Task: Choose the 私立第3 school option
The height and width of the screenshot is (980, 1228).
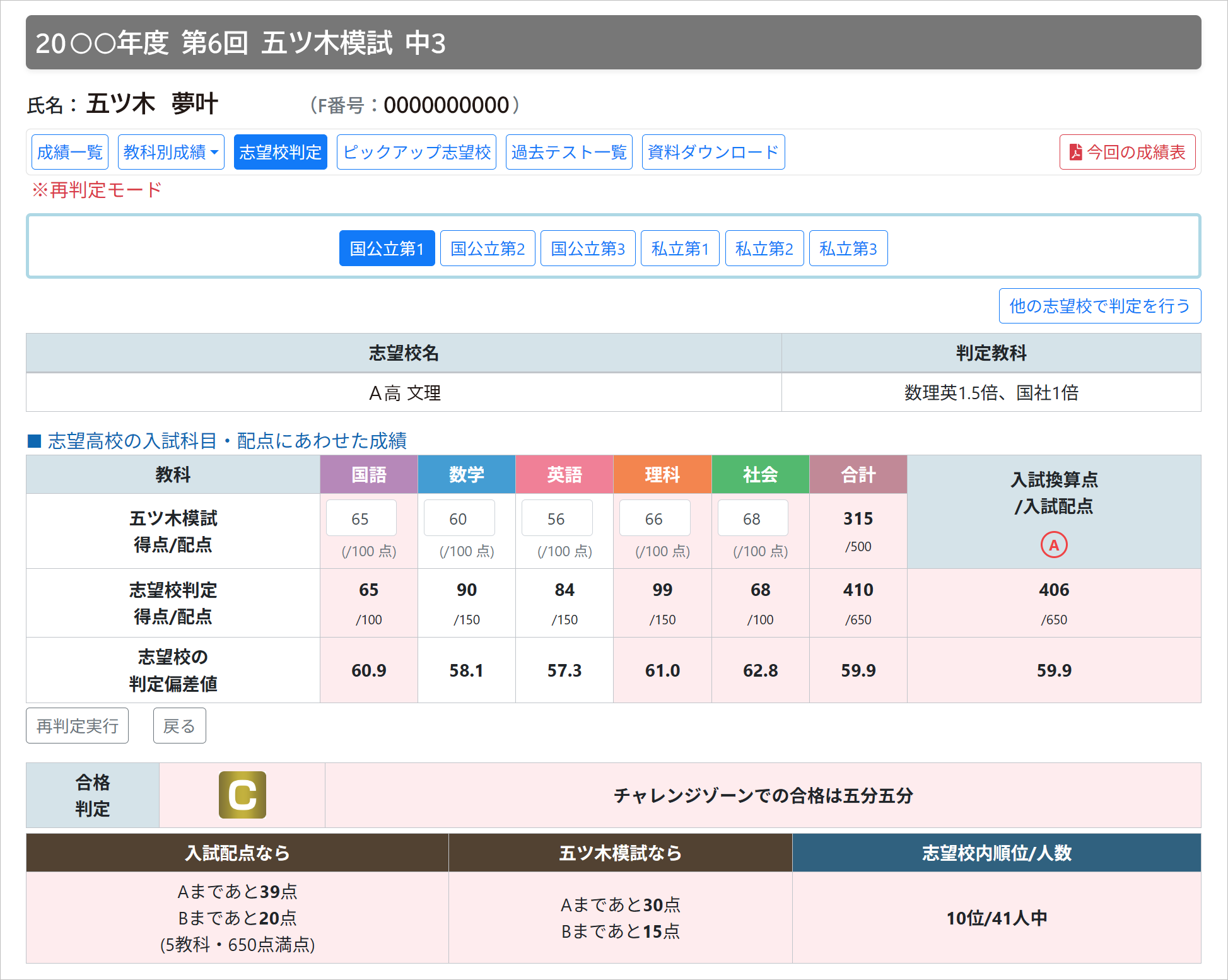Action: 848,248
